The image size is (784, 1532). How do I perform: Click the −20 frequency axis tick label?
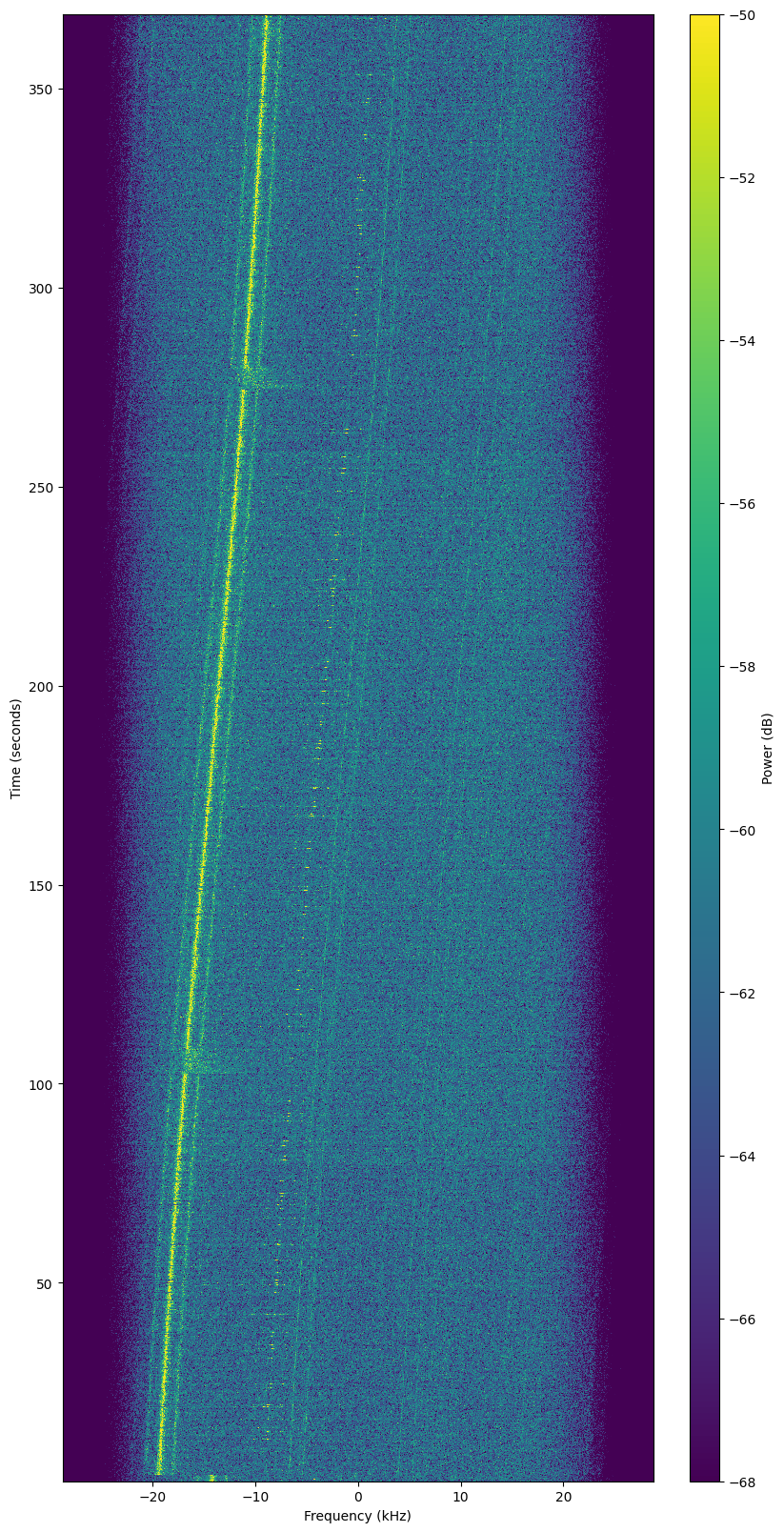[152, 1497]
